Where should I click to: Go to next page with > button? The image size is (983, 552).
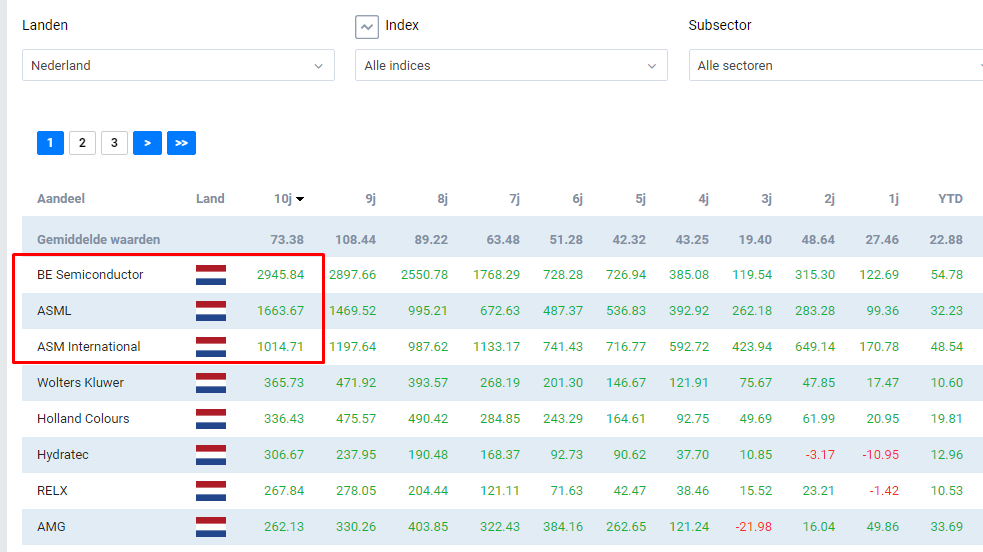tap(147, 143)
